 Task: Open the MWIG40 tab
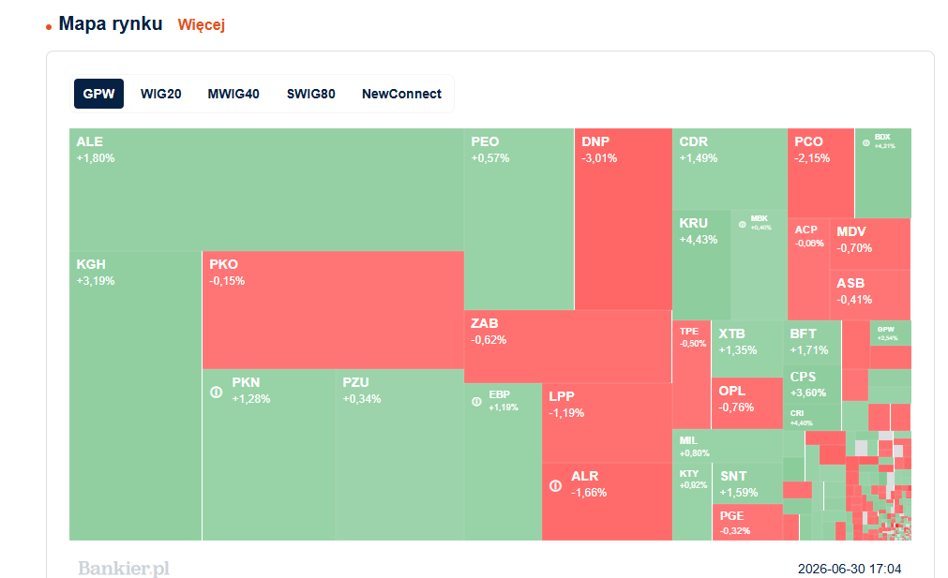(233, 94)
